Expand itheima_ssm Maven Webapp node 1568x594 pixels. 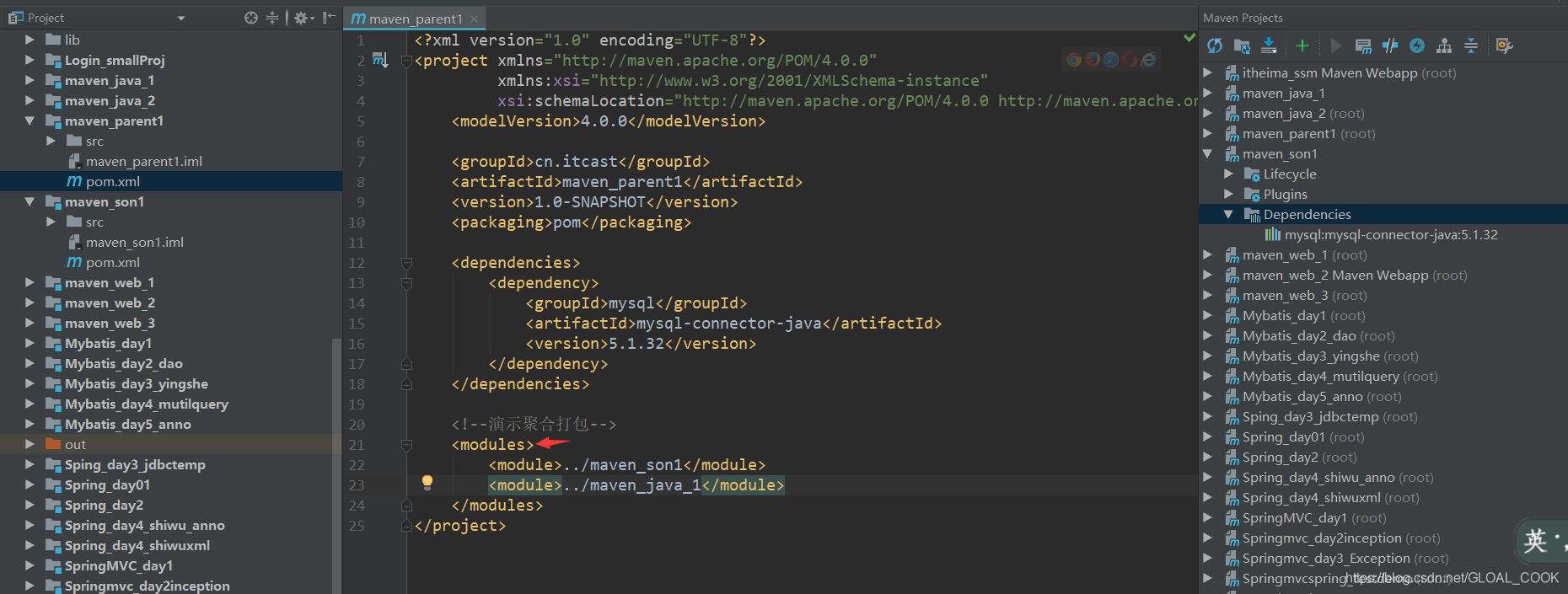(1207, 72)
